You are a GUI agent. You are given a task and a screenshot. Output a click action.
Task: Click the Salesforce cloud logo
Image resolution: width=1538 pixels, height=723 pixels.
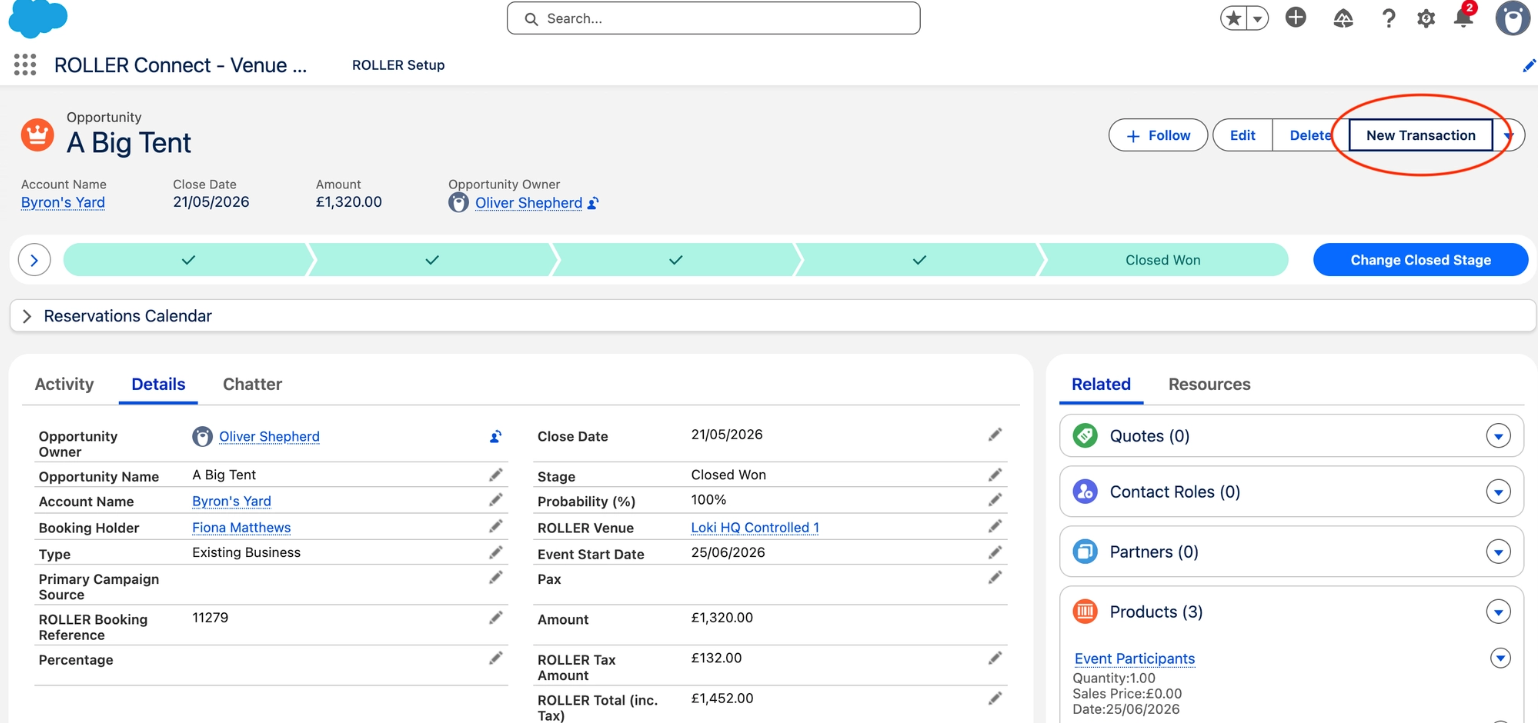(x=38, y=19)
